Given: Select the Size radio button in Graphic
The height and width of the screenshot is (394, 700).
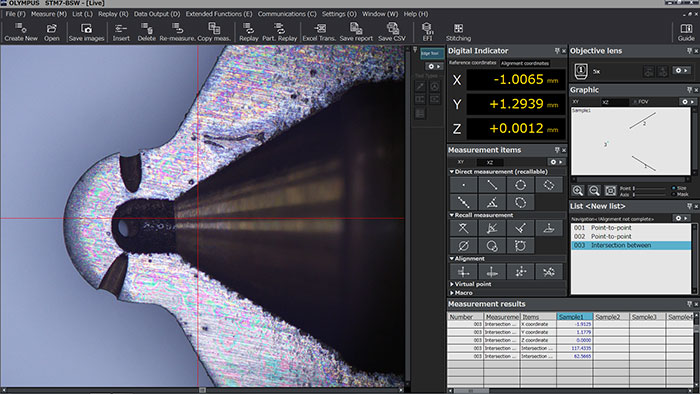Looking at the screenshot, I should (674, 188).
